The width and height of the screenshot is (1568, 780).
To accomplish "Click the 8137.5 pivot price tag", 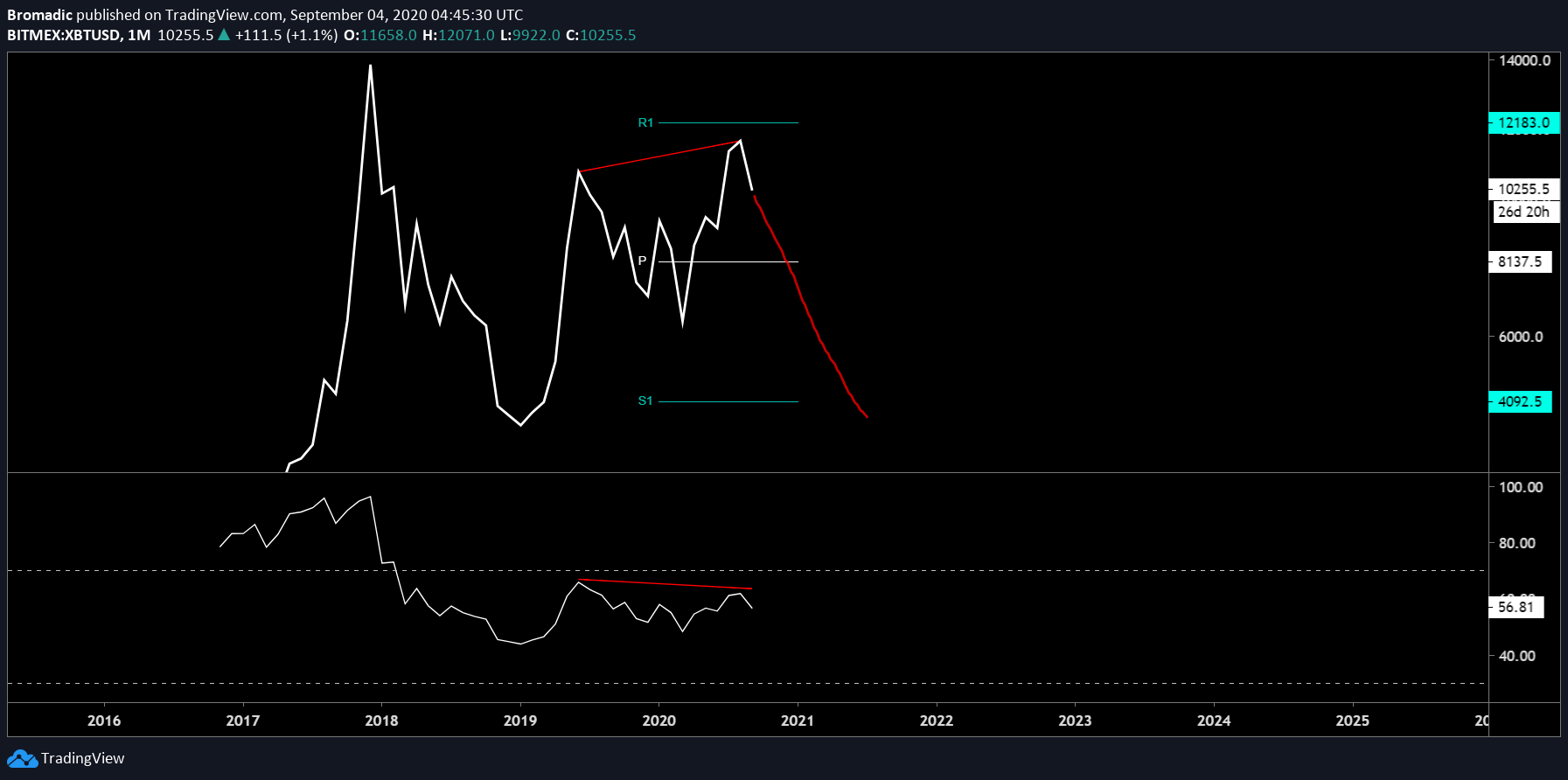I will pos(1520,261).
